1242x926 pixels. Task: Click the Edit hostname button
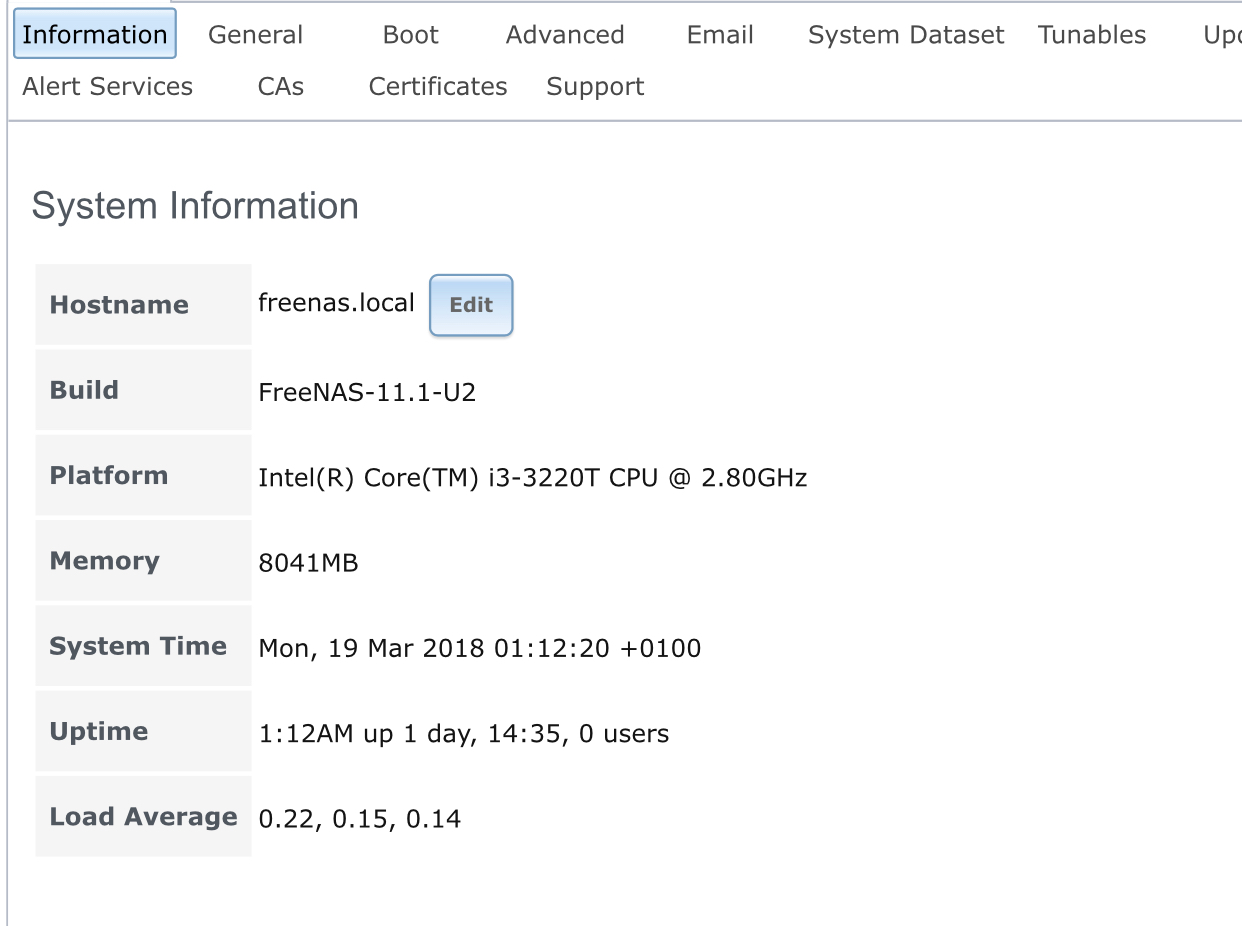coord(471,305)
